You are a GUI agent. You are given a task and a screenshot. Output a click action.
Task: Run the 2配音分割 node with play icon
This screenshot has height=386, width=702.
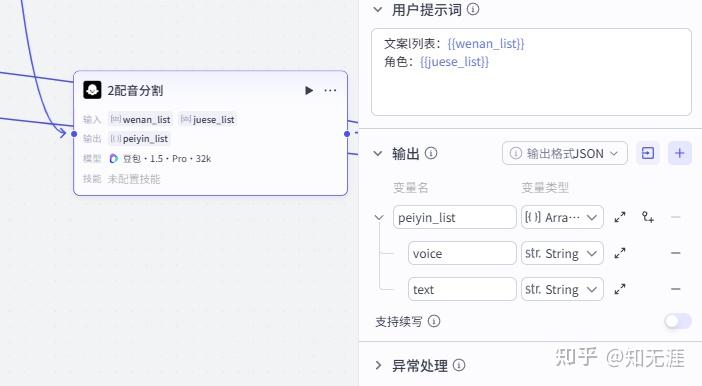[x=309, y=90]
